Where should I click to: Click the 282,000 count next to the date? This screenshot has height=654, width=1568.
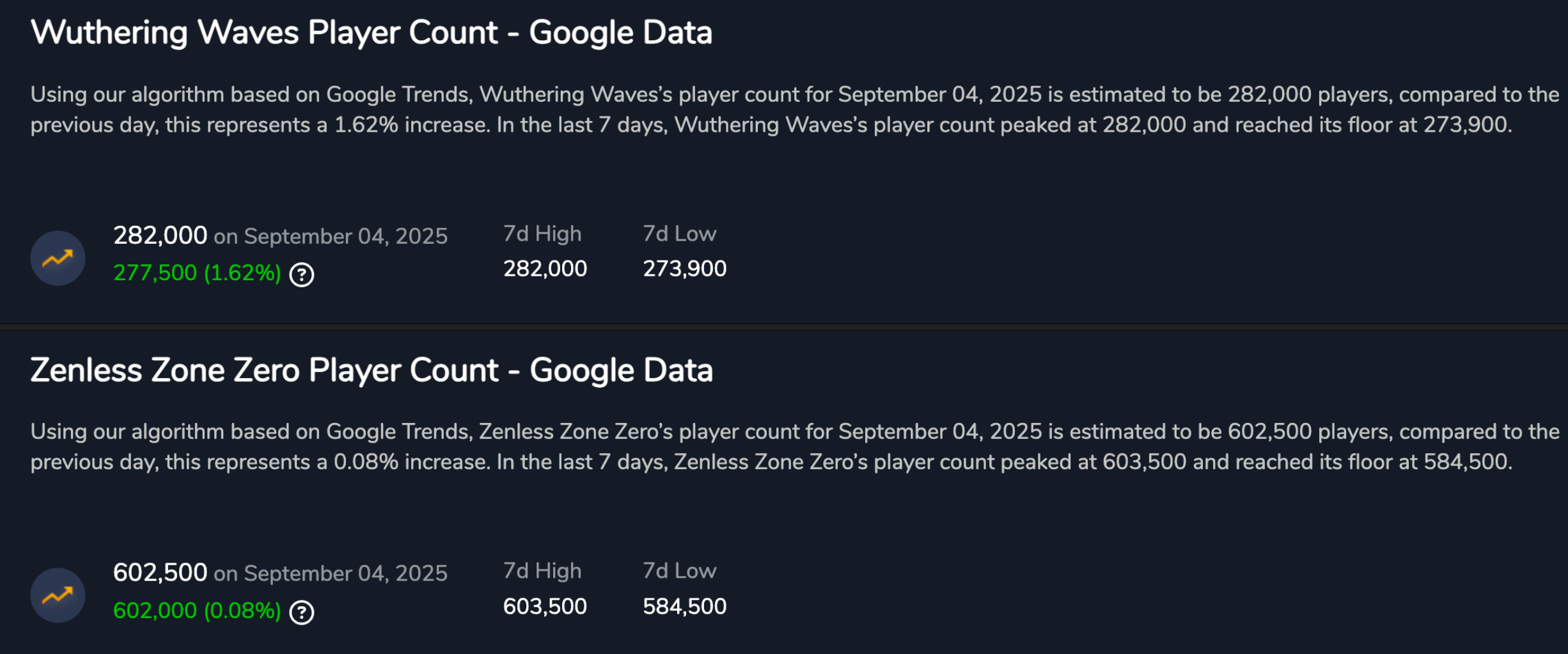160,235
